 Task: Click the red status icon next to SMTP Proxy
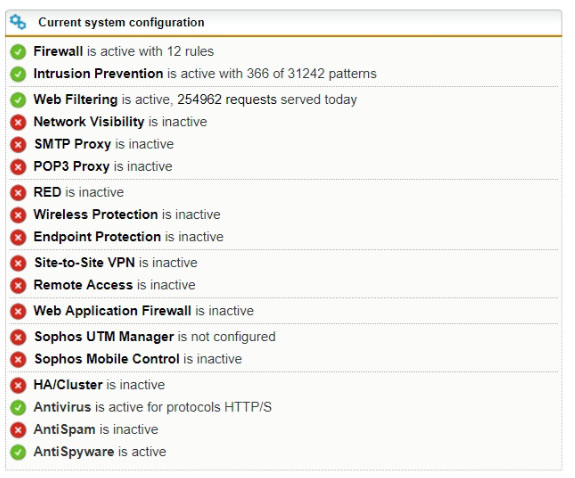(x=18, y=145)
